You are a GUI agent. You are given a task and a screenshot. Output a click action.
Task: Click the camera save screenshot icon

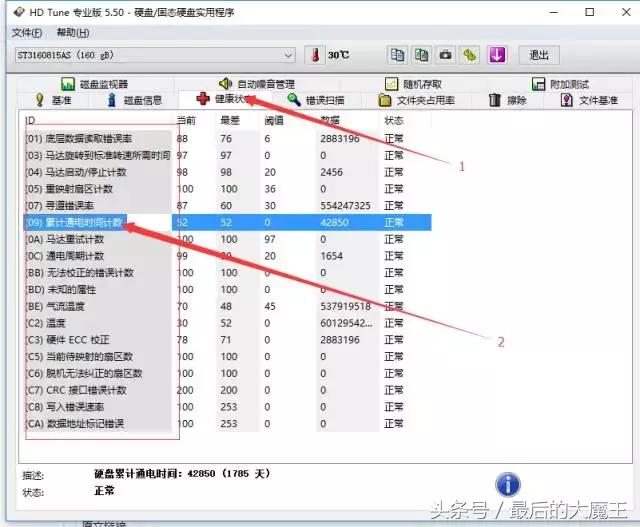point(445,55)
